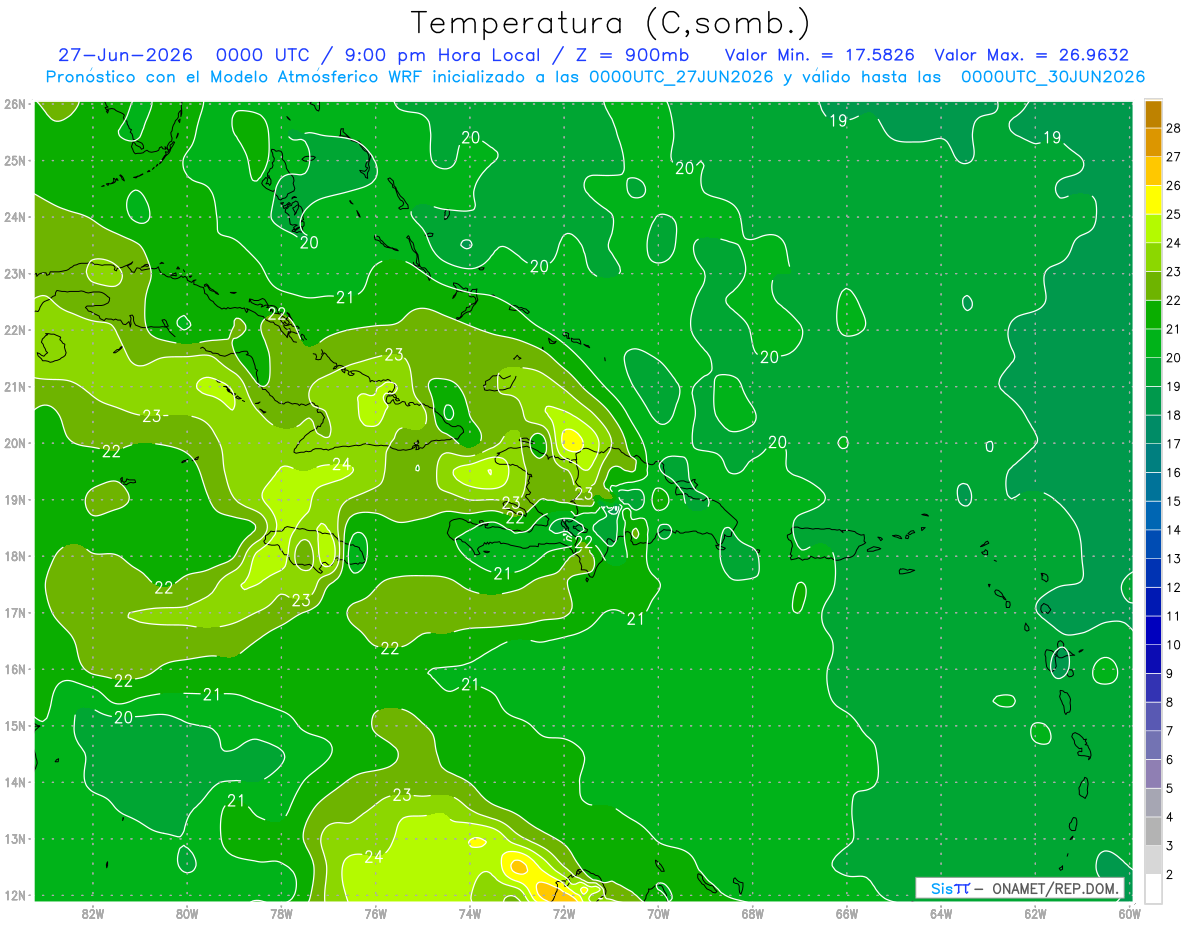Click the '25N' latitude label
Viewport: 1200px width, 927px height.
(x=14, y=160)
